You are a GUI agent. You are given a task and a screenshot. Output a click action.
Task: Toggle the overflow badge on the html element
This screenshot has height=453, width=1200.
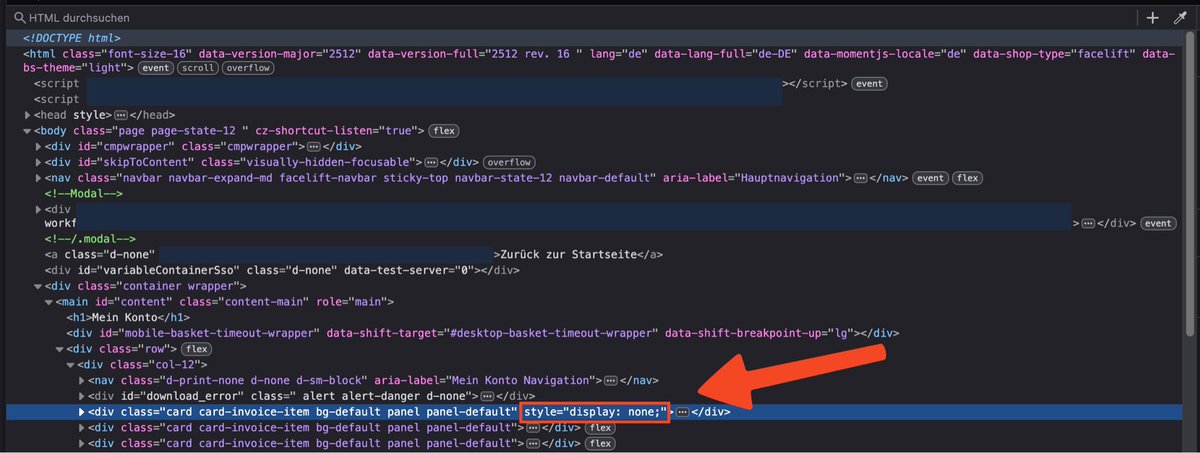pos(248,68)
